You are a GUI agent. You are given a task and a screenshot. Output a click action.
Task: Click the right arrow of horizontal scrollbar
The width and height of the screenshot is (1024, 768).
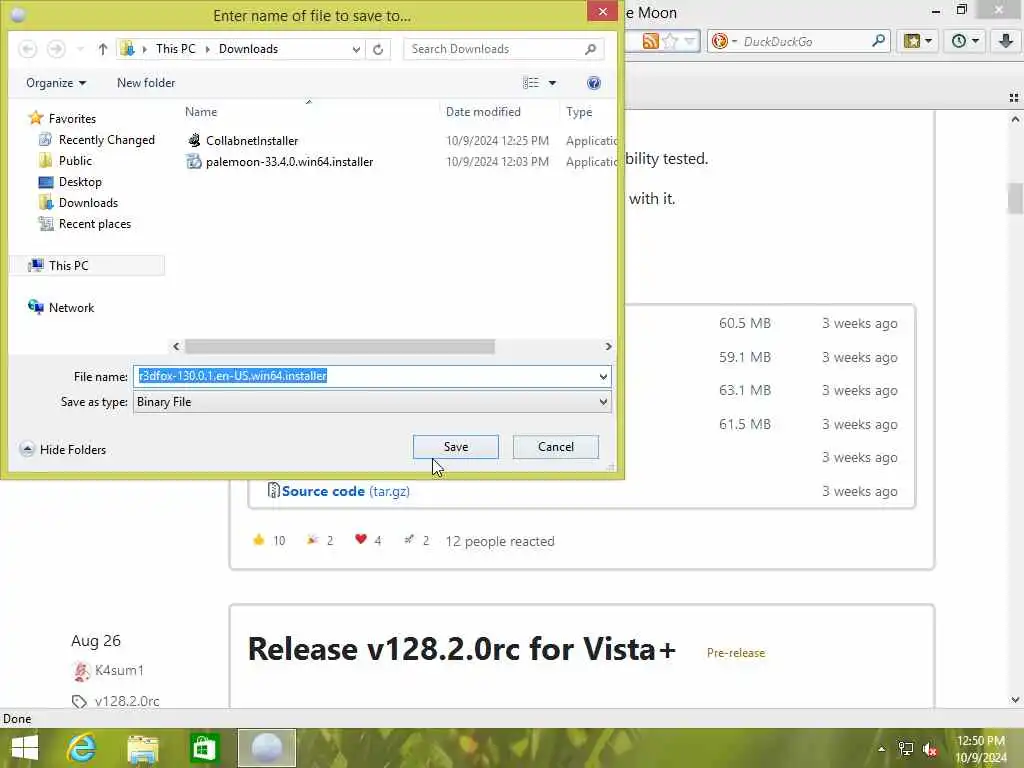pos(608,346)
